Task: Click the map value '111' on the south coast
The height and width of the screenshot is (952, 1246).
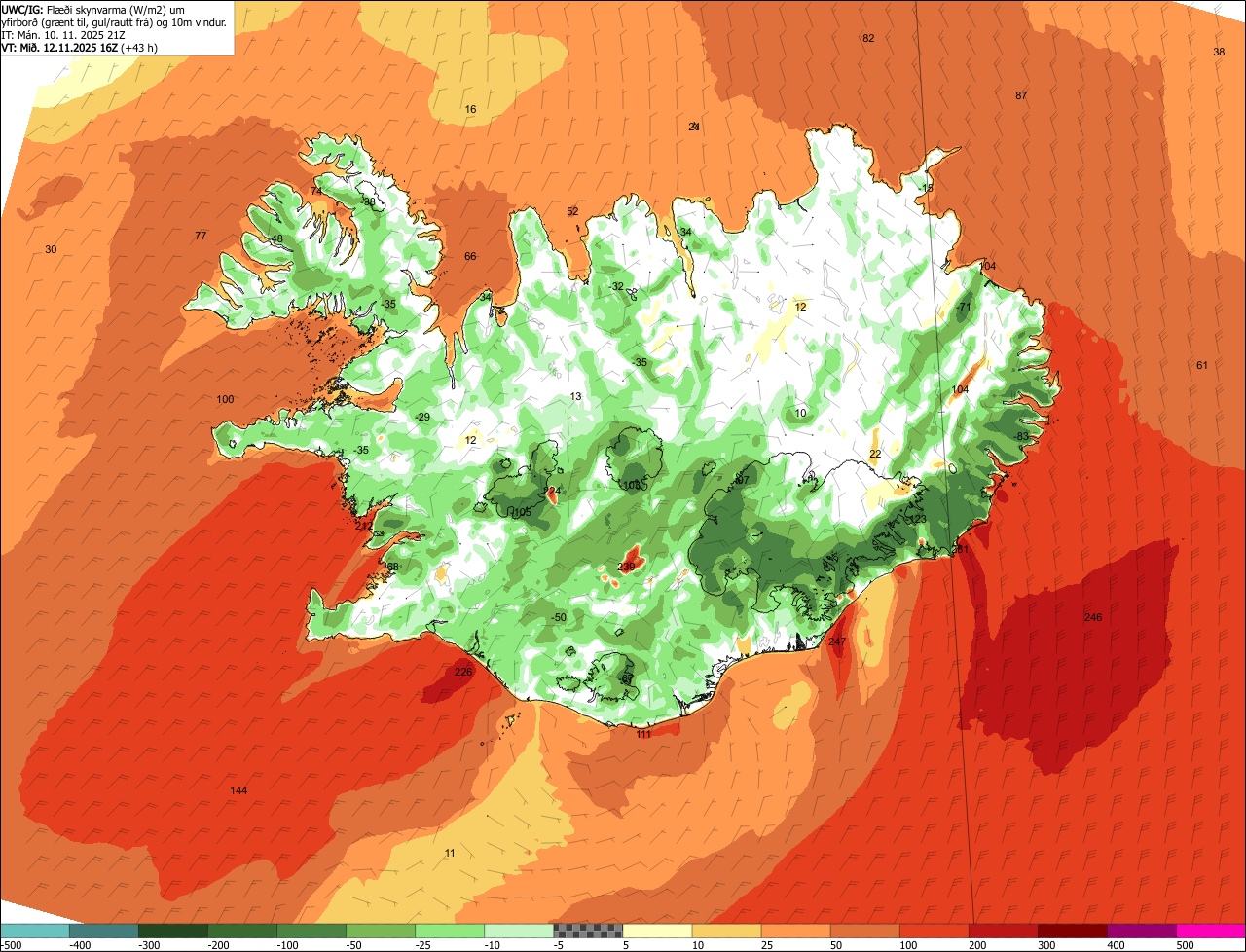Action: point(643,734)
